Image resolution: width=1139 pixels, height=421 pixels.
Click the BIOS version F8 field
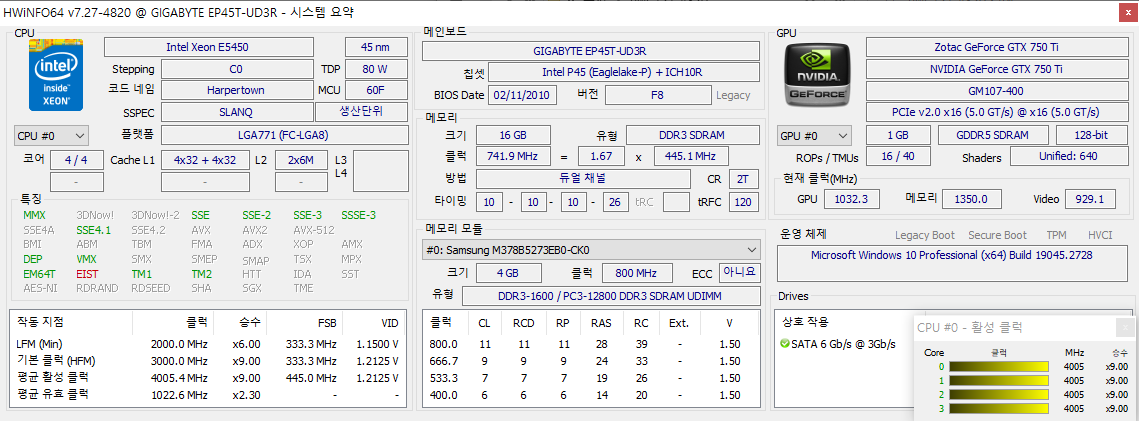[657, 95]
